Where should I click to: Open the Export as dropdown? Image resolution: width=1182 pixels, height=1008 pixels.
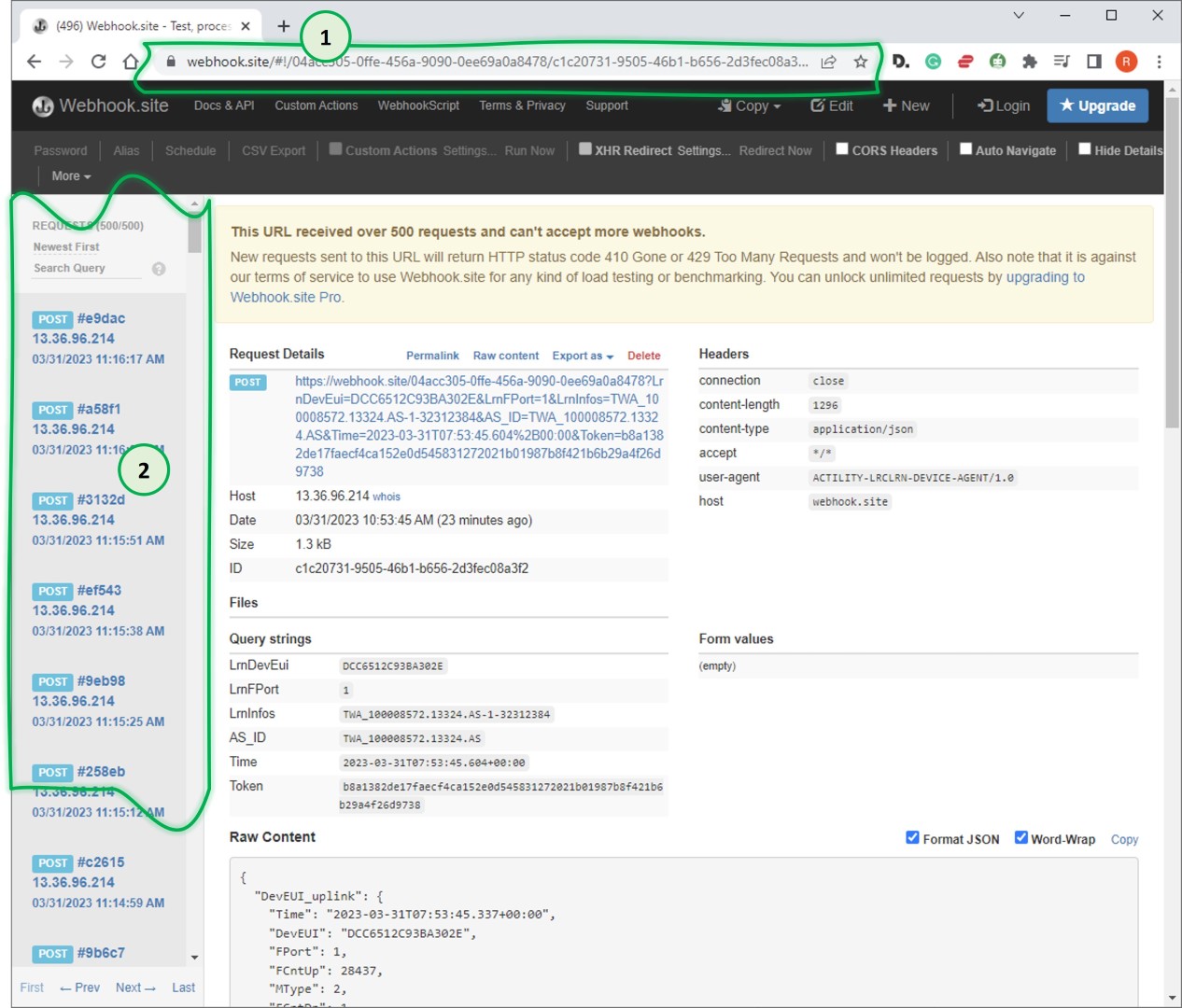click(583, 356)
